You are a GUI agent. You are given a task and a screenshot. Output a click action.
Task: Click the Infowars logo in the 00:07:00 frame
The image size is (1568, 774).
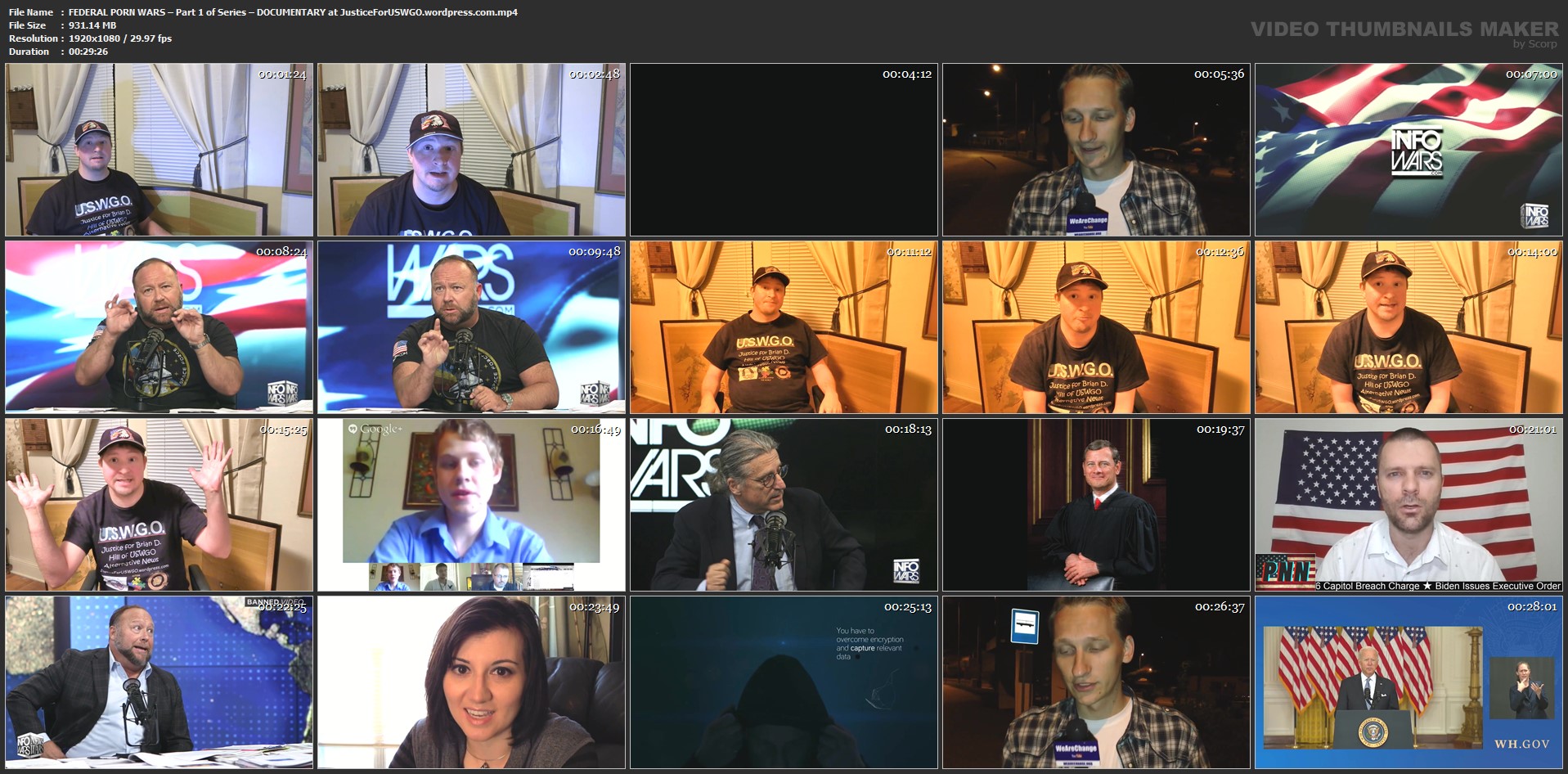[x=1417, y=152]
